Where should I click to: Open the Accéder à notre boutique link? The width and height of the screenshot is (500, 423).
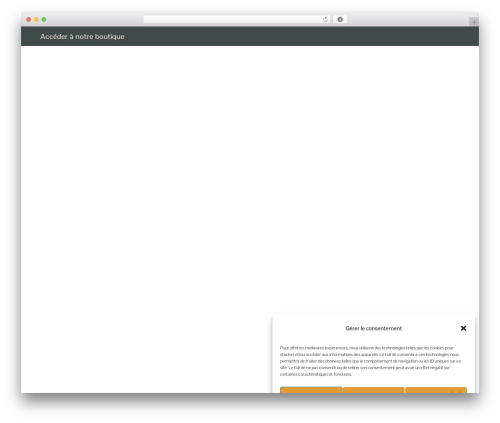click(x=82, y=37)
